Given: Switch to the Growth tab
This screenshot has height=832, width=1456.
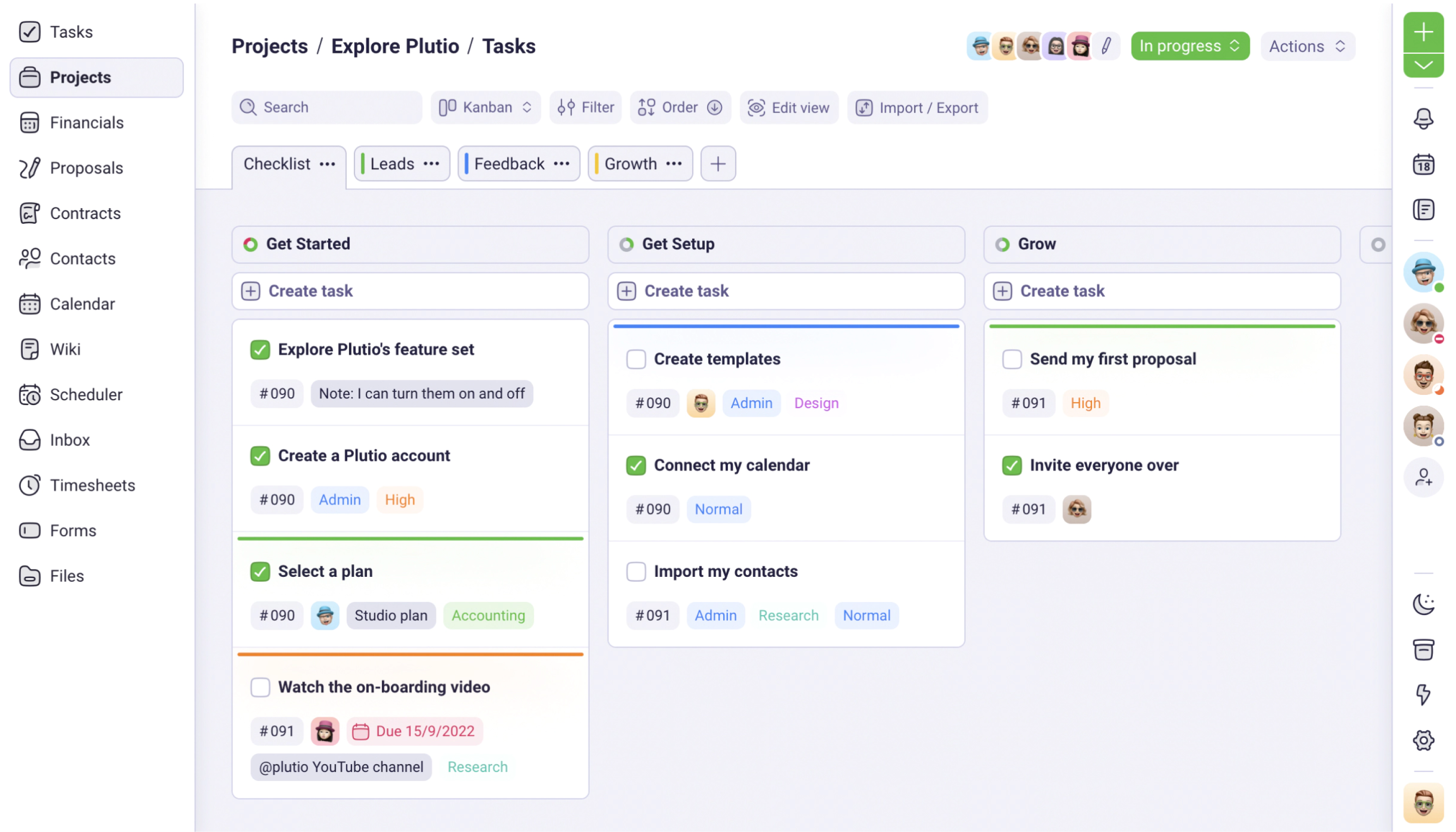Looking at the screenshot, I should pos(630,164).
